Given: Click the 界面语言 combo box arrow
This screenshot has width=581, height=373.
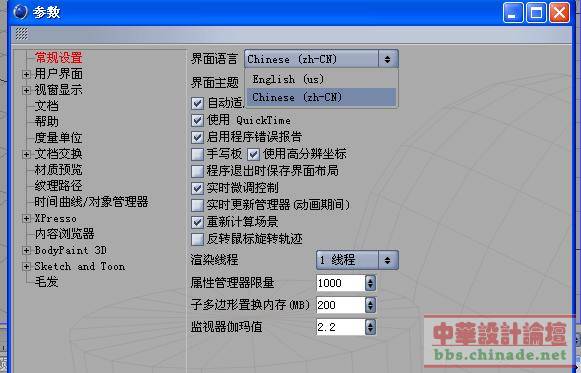Looking at the screenshot, I should (388, 59).
